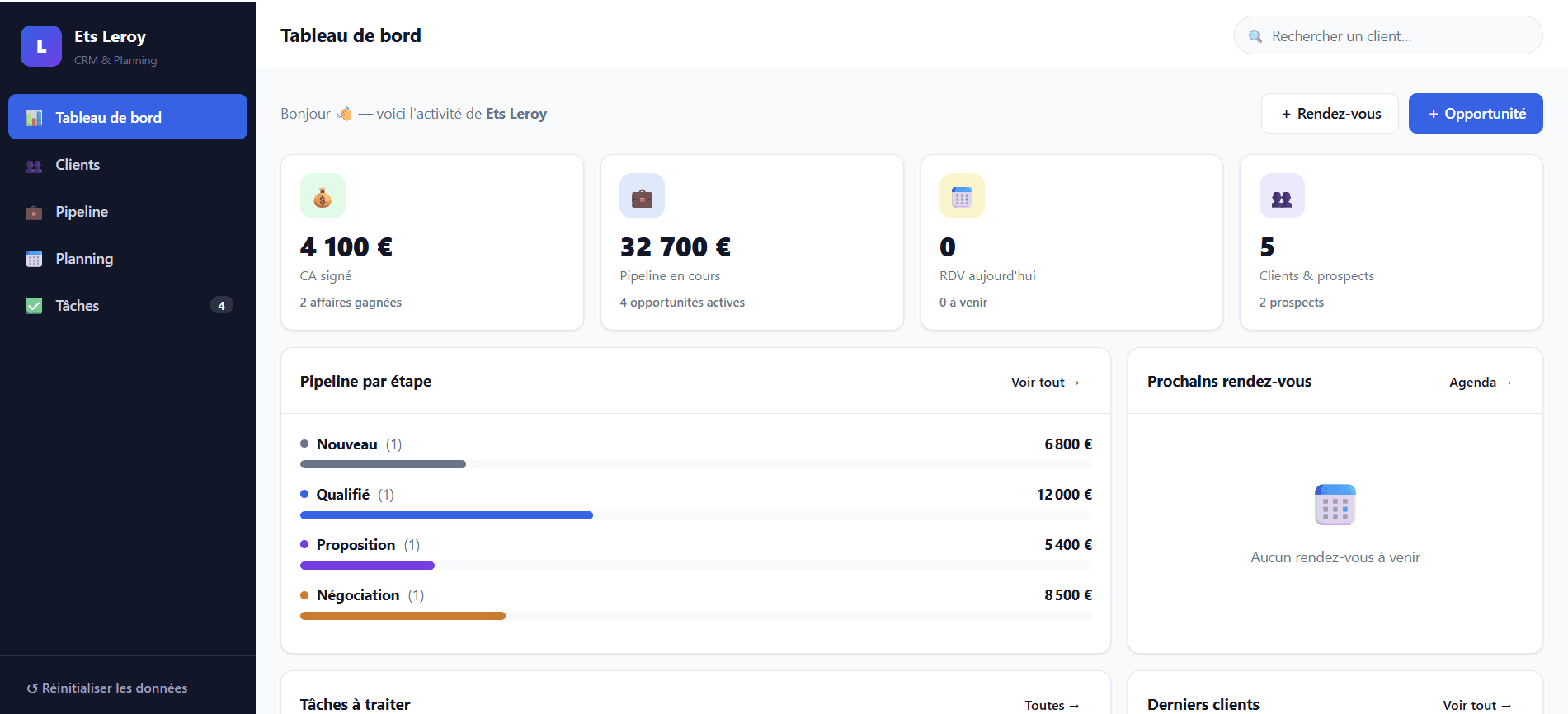Click the Qualifié stage label
1568x714 pixels.
coord(343,495)
